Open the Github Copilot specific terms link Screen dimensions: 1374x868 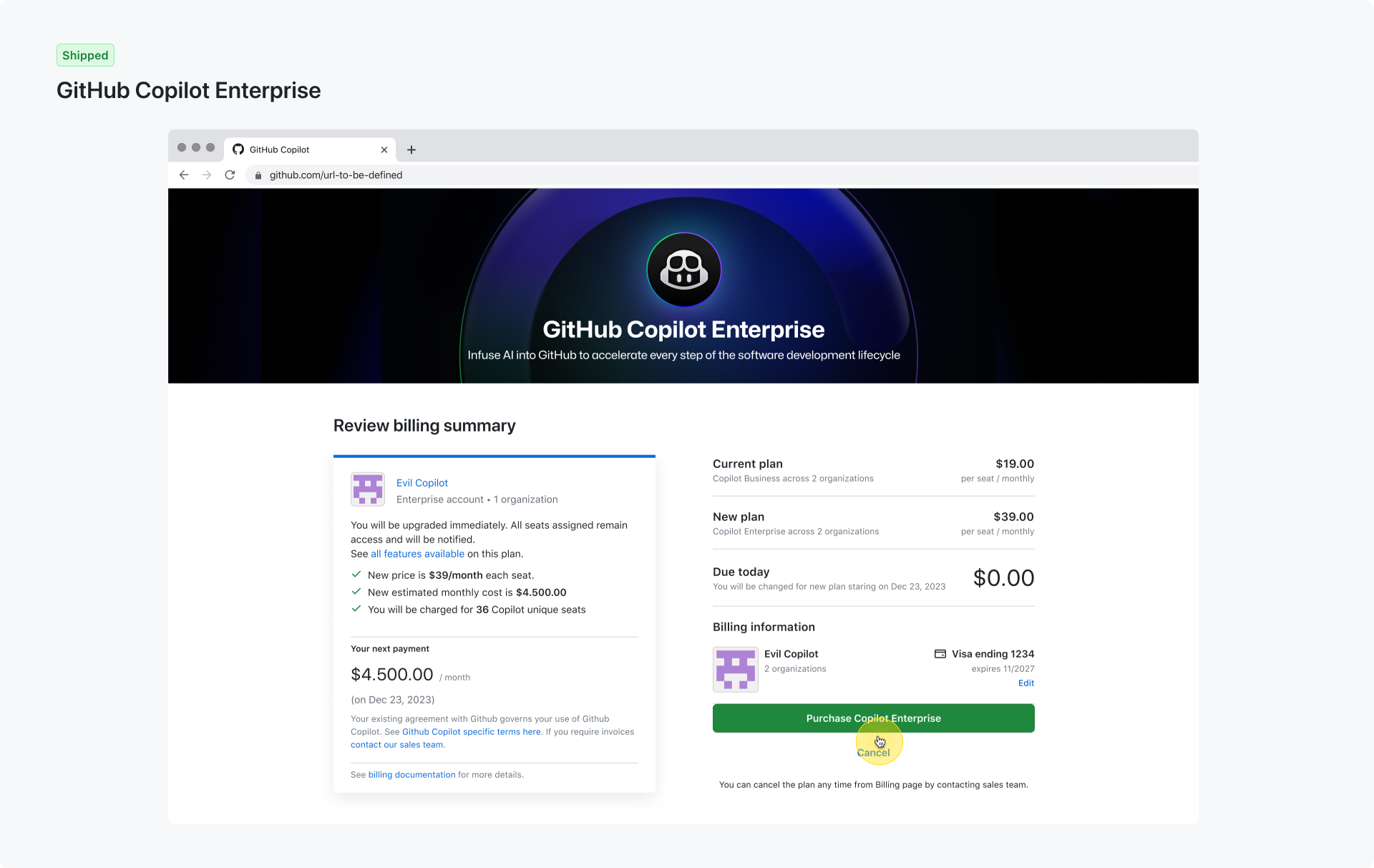click(471, 731)
